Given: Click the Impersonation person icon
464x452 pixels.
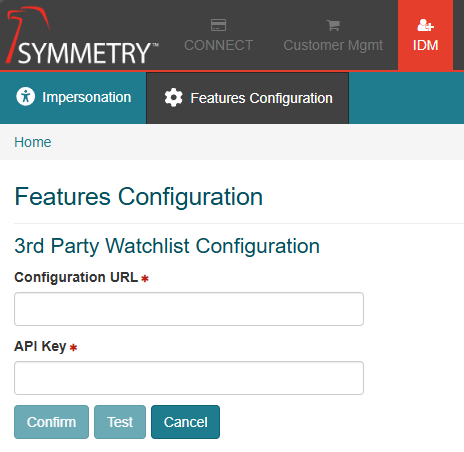Looking at the screenshot, I should click(x=26, y=97).
